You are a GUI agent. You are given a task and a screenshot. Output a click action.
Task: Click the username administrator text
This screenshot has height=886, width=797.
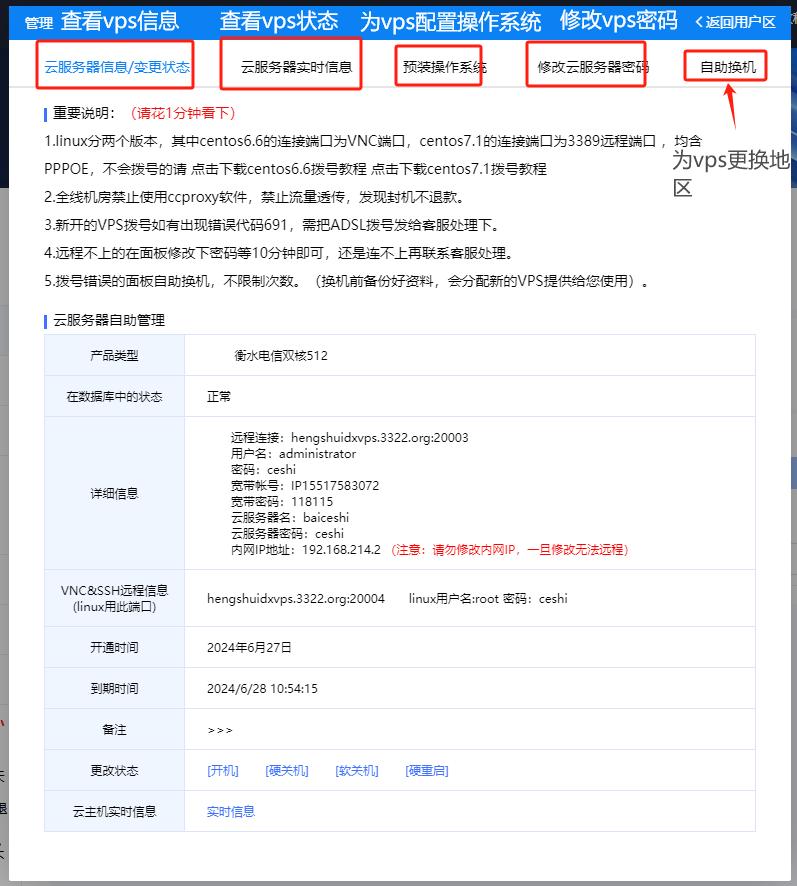317,454
